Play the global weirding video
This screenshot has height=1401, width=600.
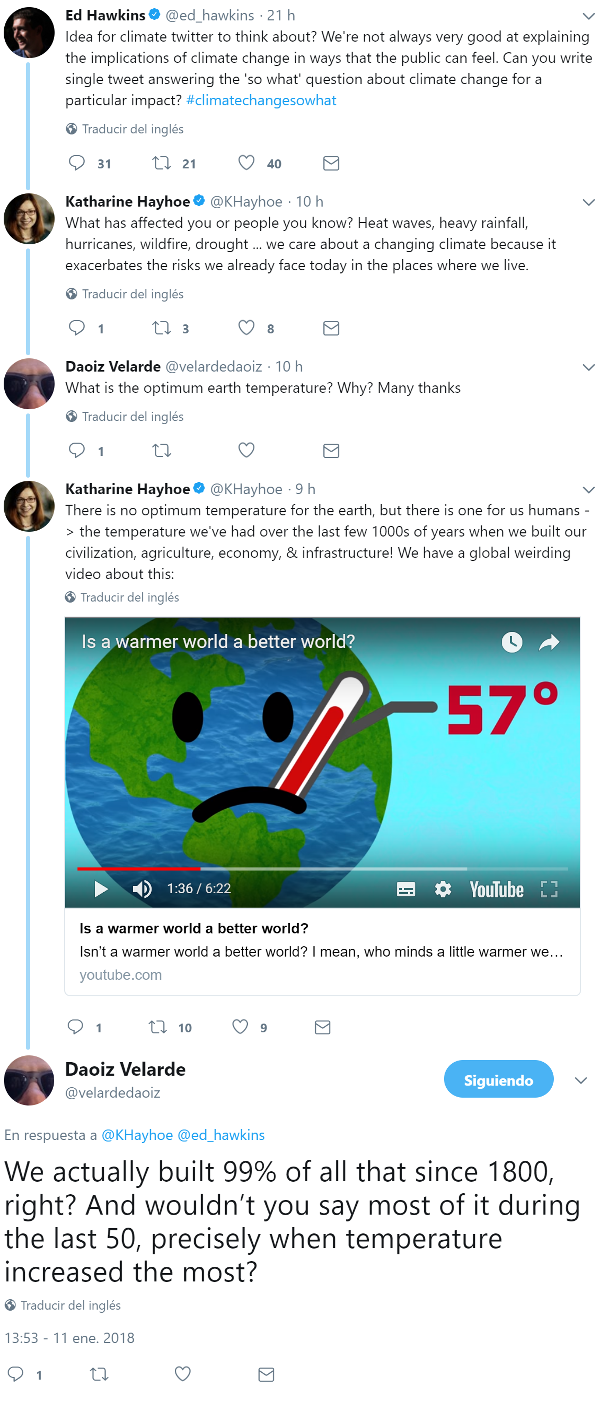[100, 889]
